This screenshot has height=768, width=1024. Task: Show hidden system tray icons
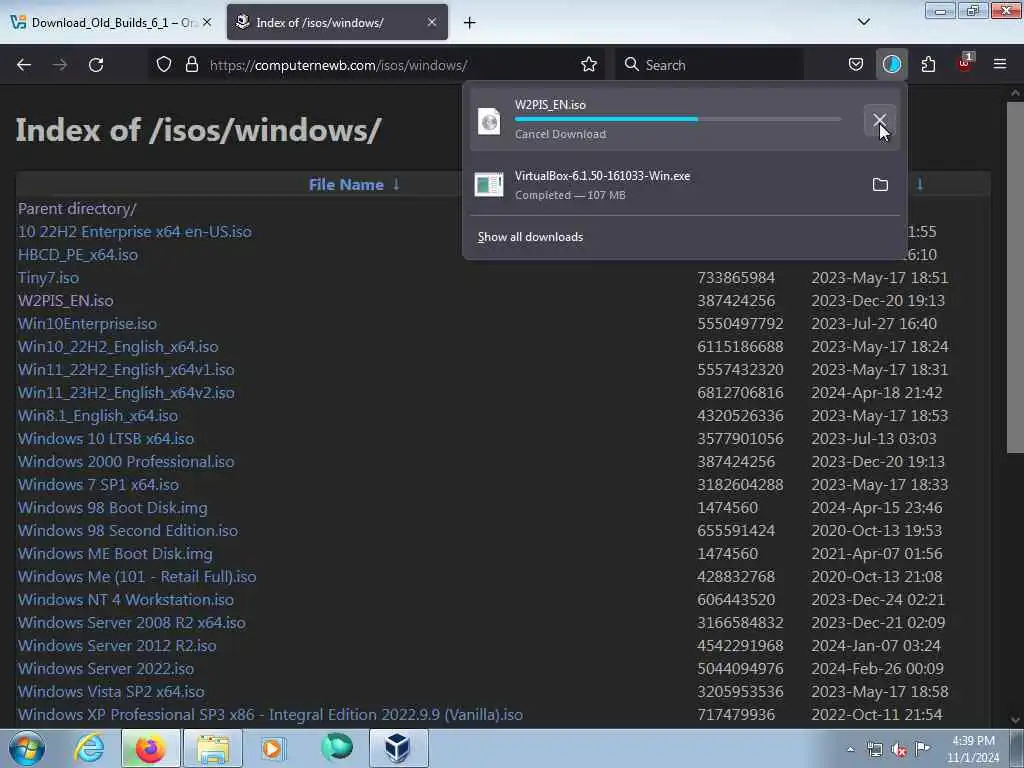[850, 750]
